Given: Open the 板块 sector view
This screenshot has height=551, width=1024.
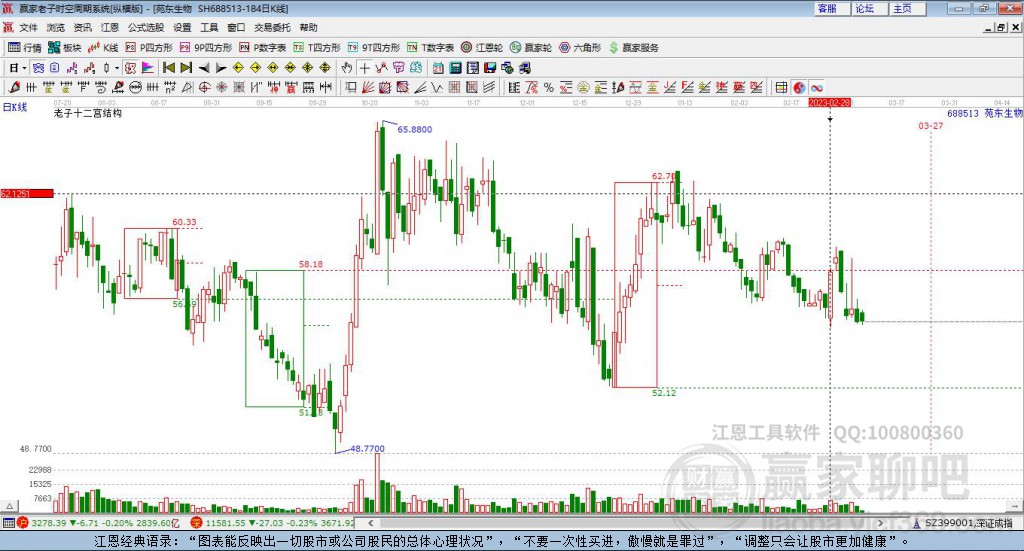Looking at the screenshot, I should point(65,48).
